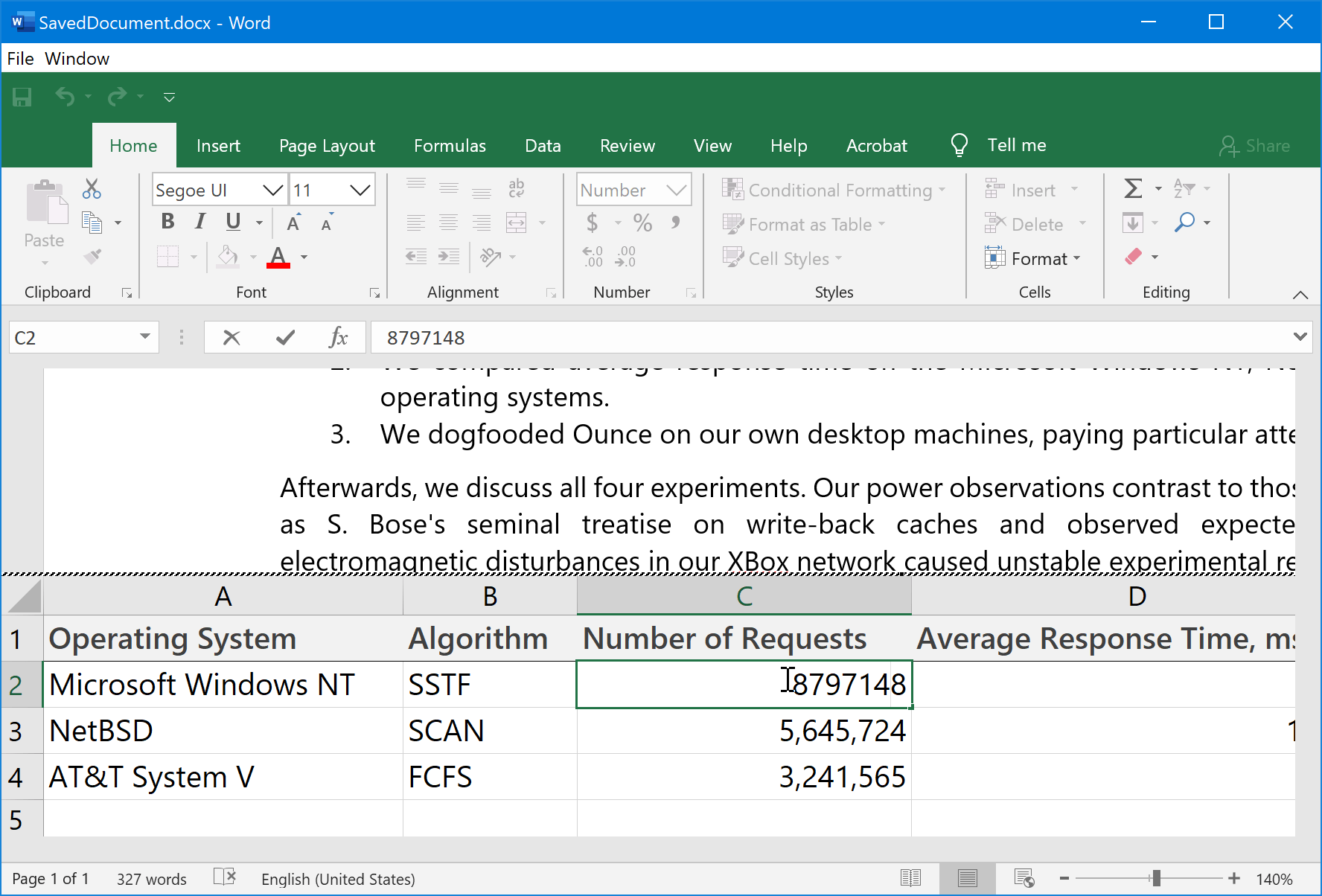Adjust the zoom slider in the status bar
Screen dimensions: 1322x896
coord(1156,878)
